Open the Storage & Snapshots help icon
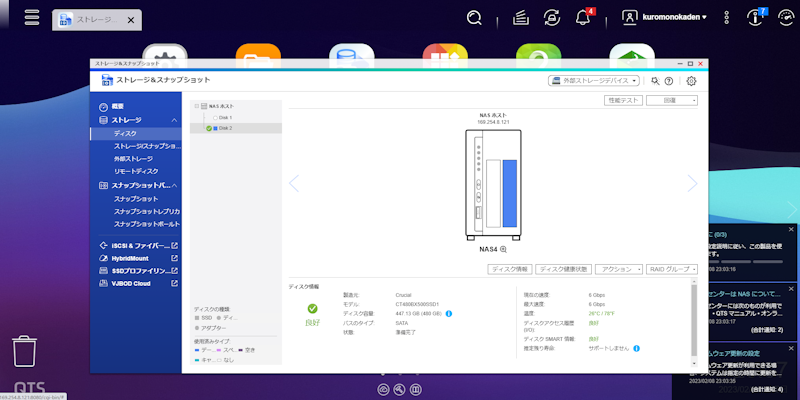Viewport: 800px width, 400px height. 669,81
